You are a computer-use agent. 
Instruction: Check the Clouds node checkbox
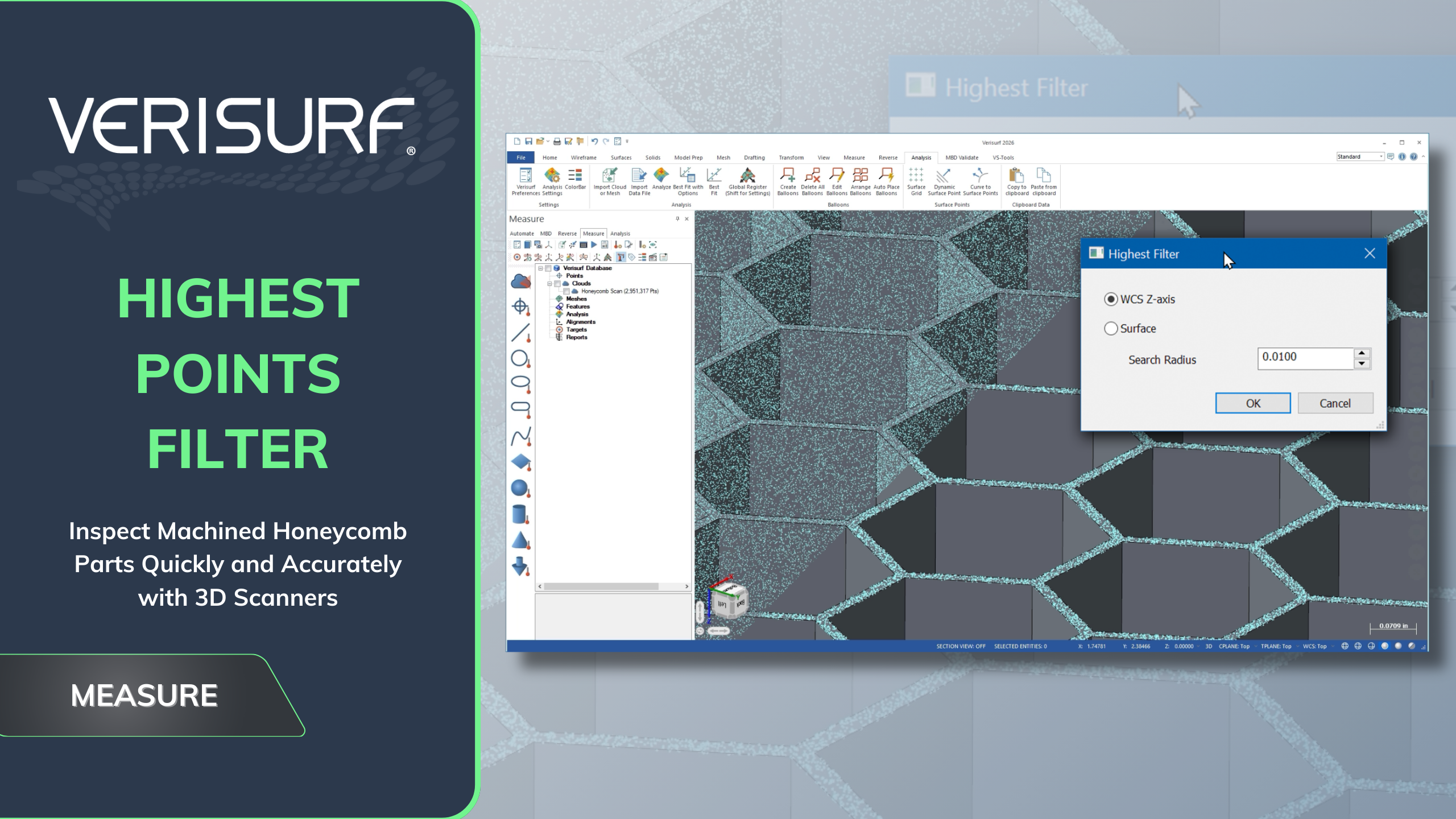pos(558,283)
